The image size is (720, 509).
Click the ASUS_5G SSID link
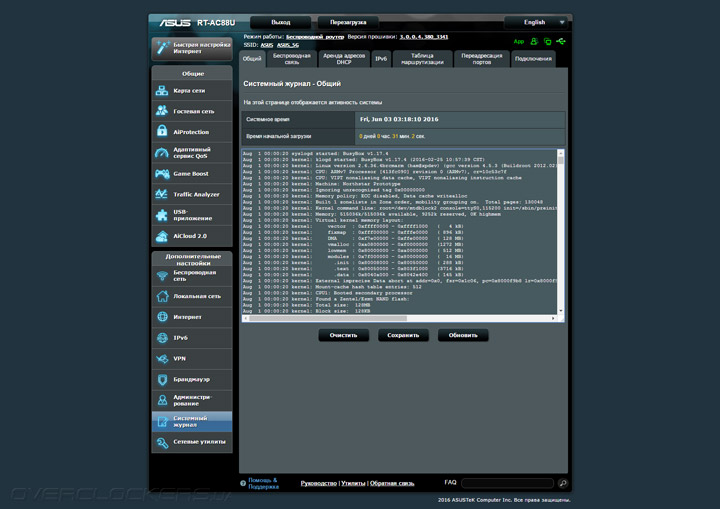pyautogui.click(x=288, y=45)
